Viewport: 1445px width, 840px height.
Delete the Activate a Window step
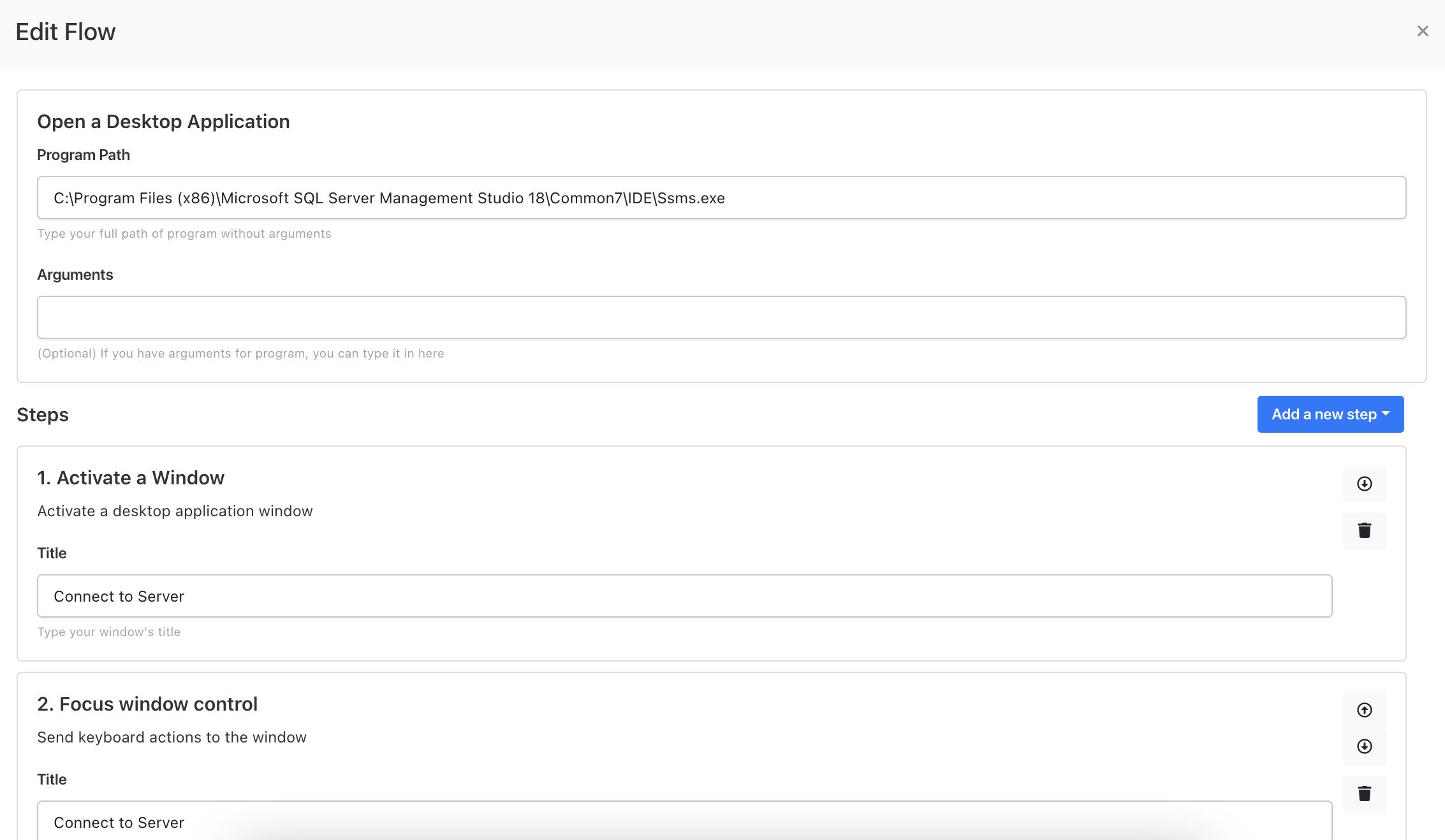(x=1364, y=530)
